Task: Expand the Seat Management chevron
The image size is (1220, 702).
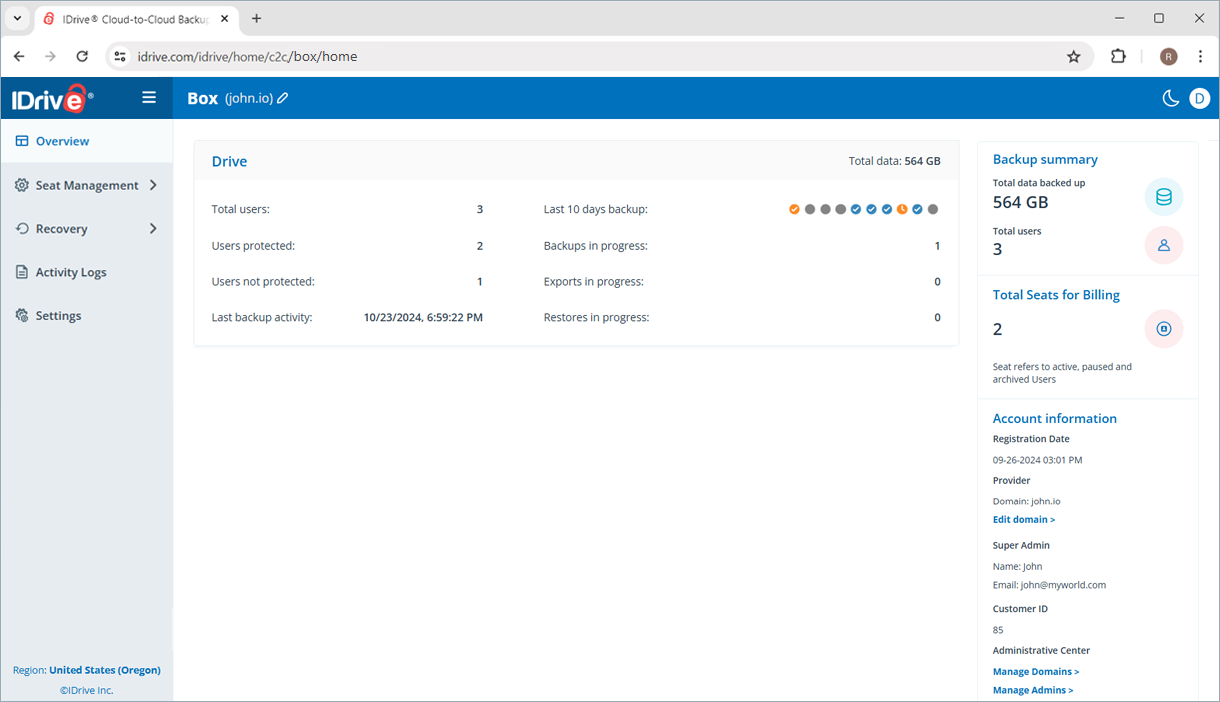Action: (153, 185)
